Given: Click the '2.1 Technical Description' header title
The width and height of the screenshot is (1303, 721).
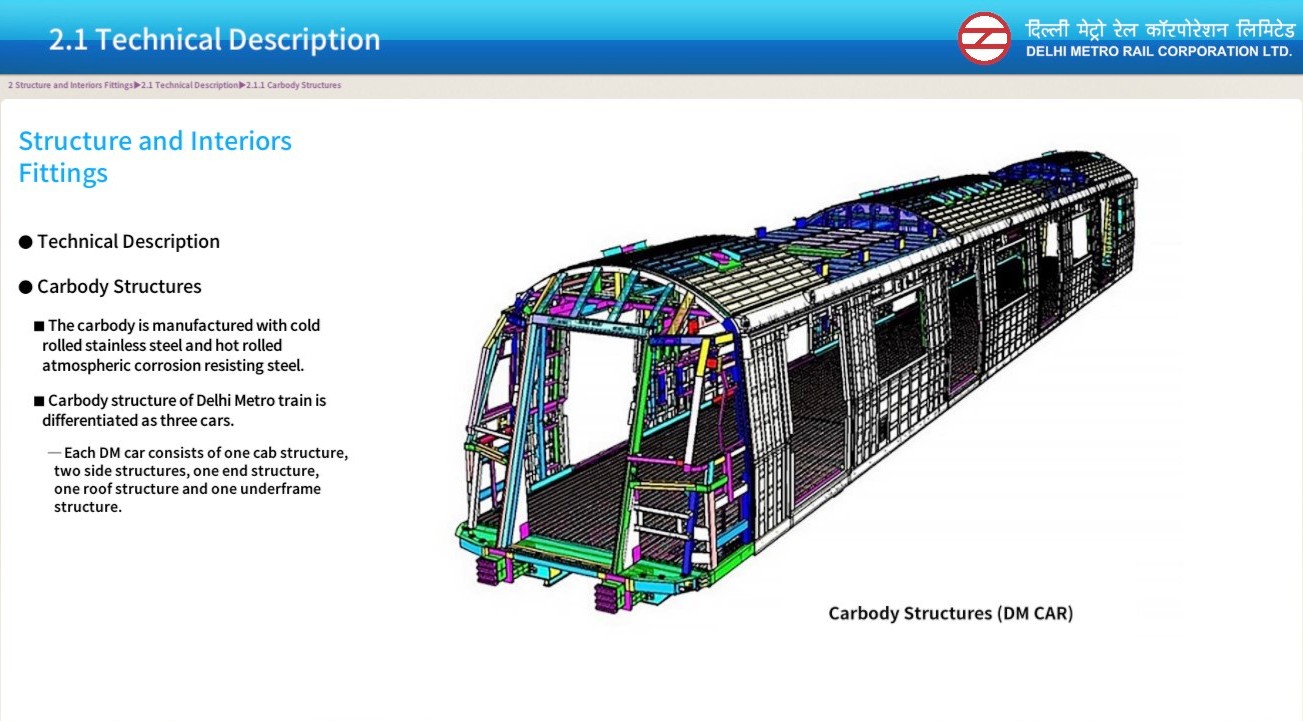Looking at the screenshot, I should (215, 40).
